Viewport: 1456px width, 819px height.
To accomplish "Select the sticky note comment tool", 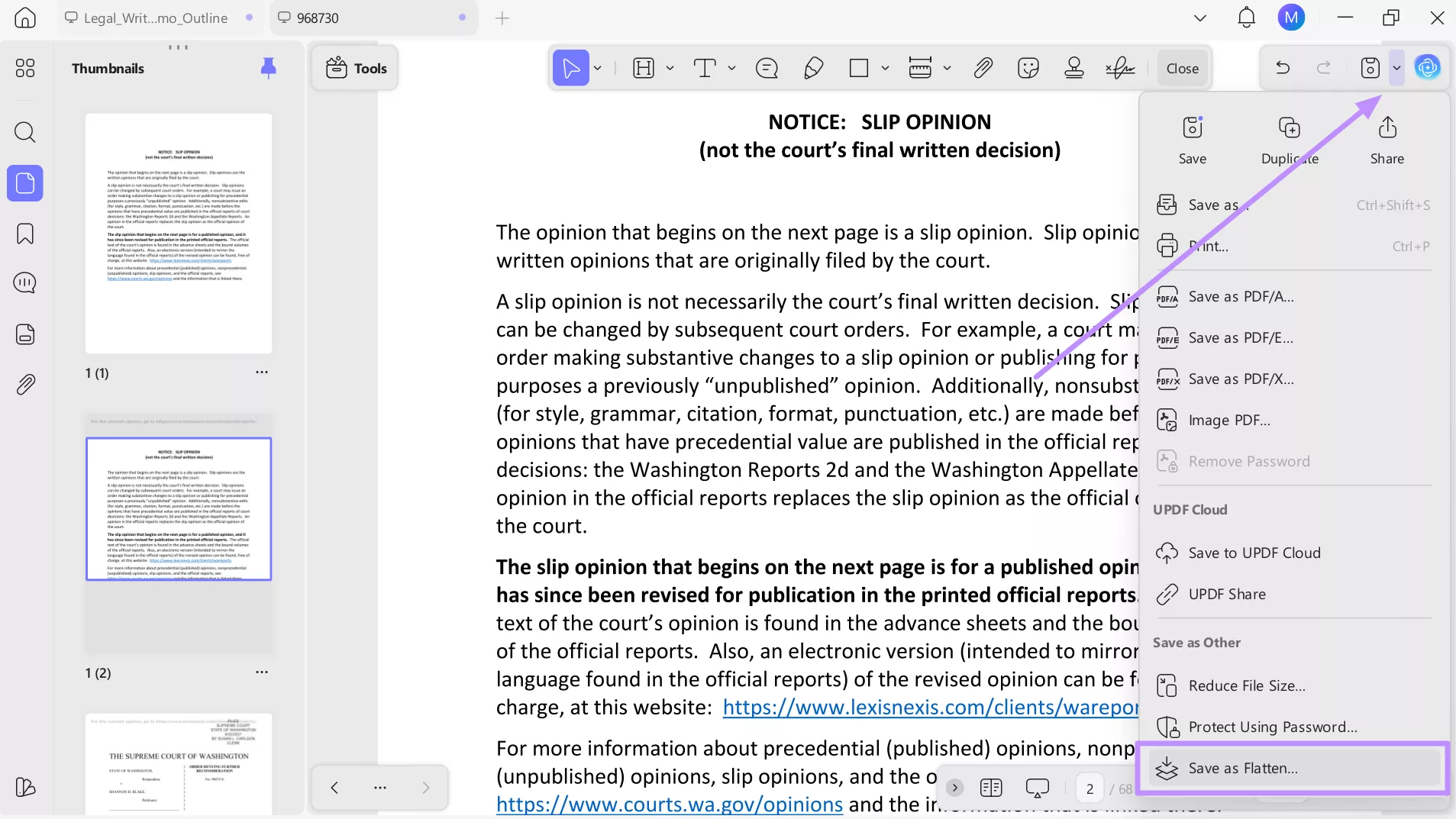I will 767,68.
